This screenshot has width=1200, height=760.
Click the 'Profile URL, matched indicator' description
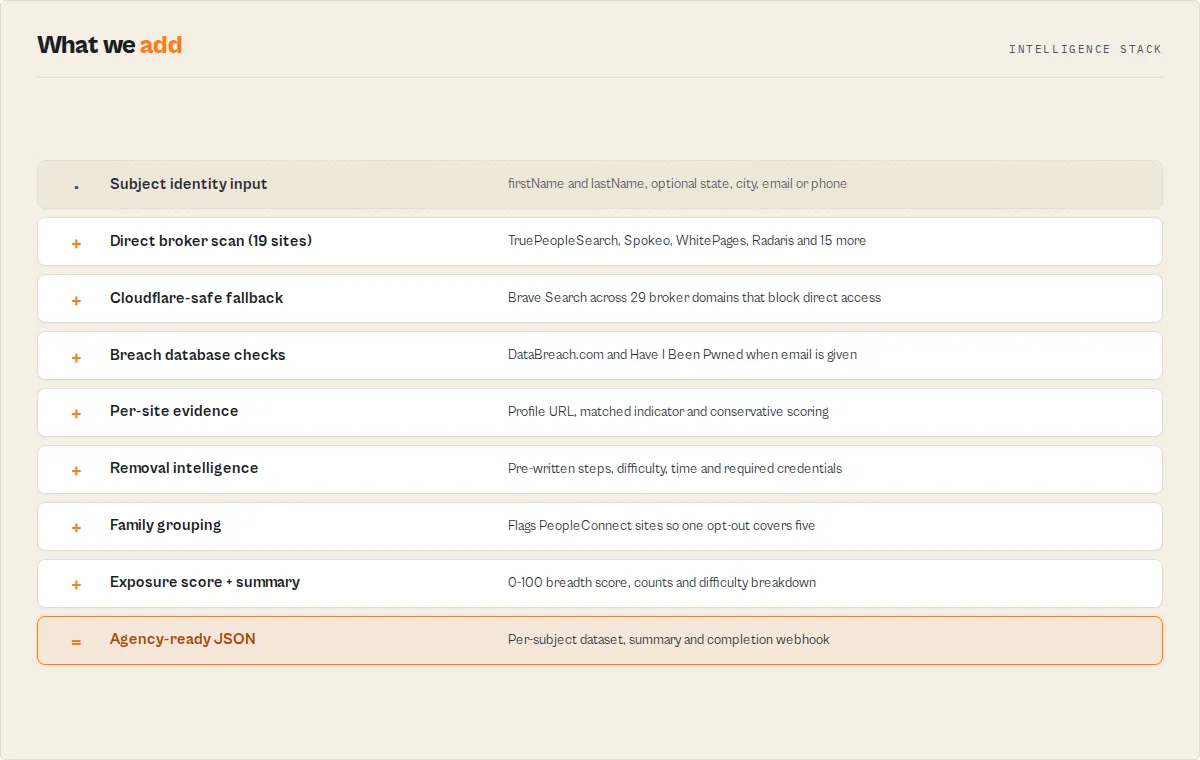coord(668,412)
